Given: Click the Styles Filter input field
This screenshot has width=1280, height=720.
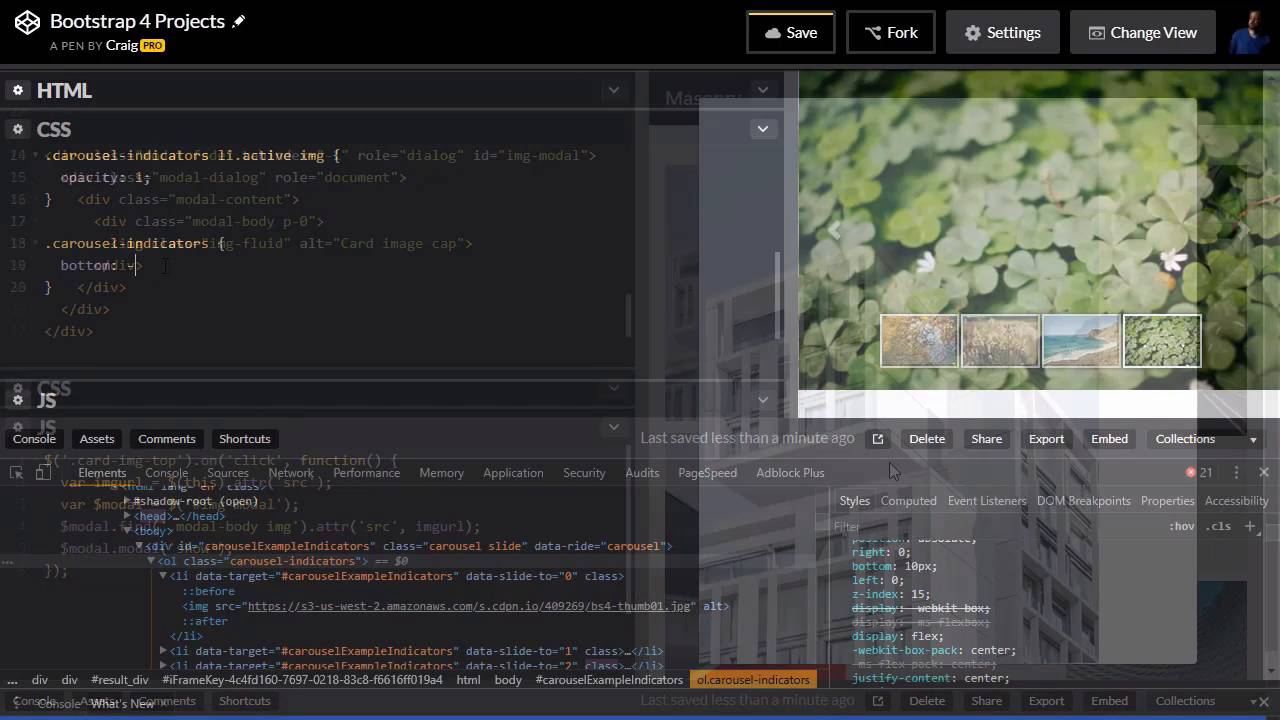Looking at the screenshot, I should click(995, 526).
